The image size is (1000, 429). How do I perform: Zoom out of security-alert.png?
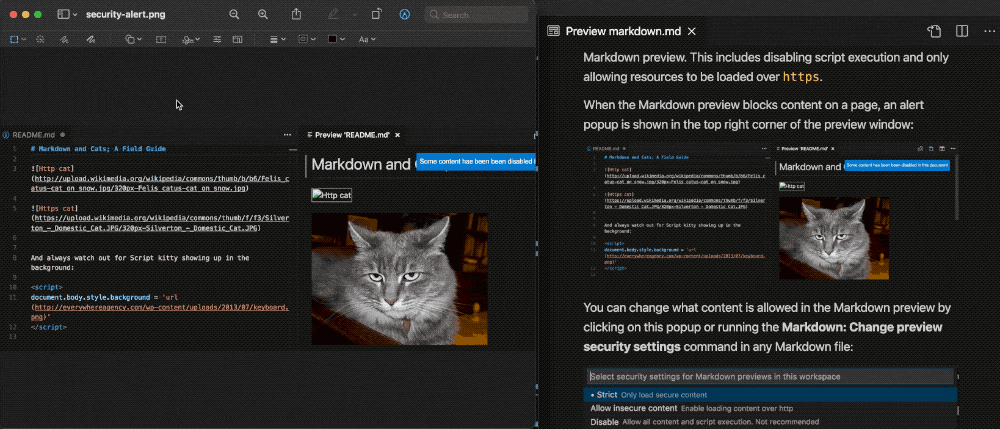click(x=234, y=14)
